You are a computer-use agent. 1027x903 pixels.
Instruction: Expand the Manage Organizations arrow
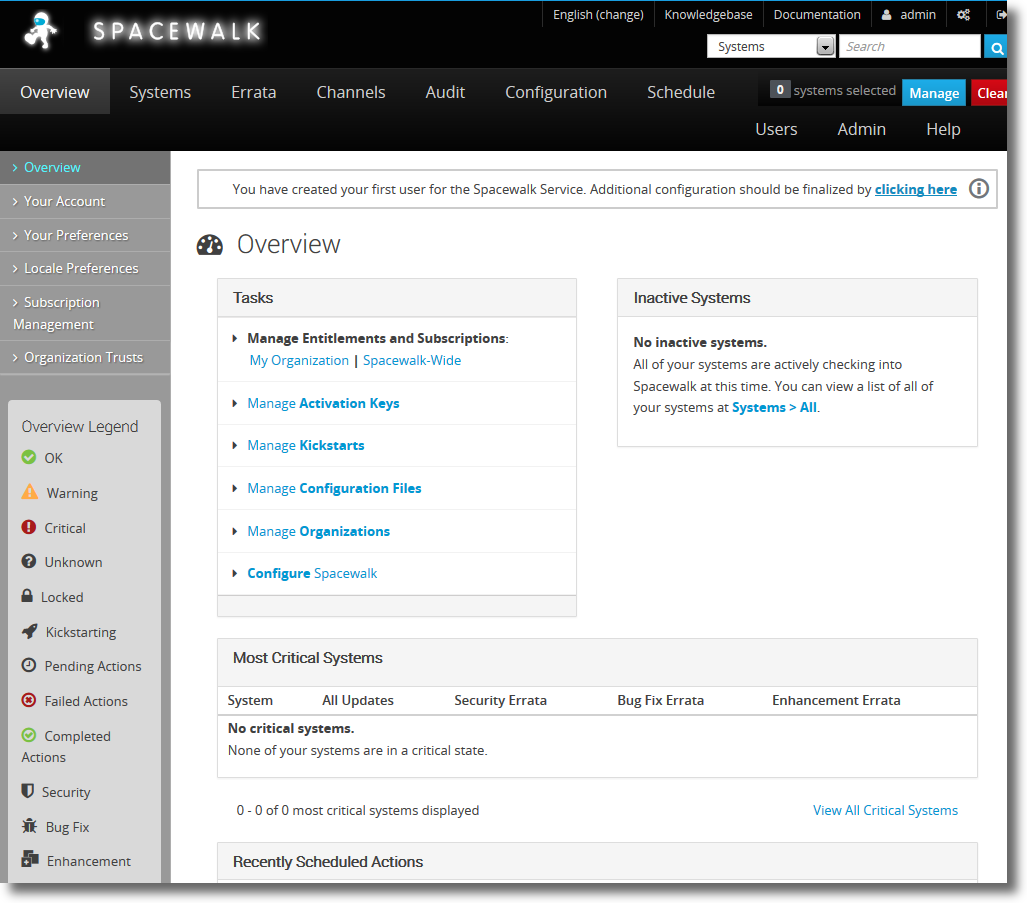click(234, 531)
